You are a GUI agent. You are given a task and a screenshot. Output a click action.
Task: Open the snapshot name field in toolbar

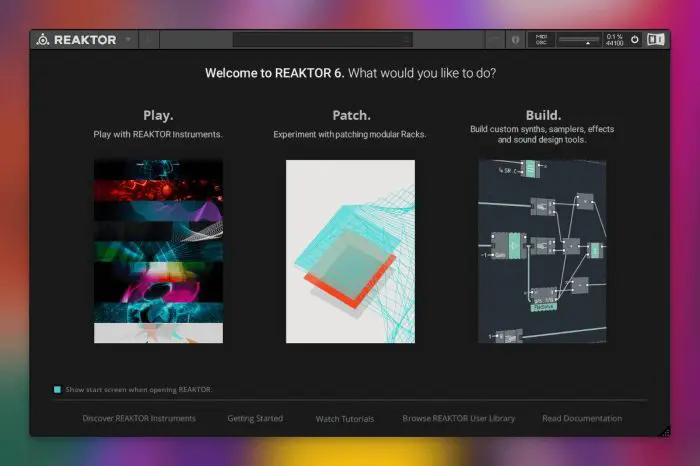point(322,40)
